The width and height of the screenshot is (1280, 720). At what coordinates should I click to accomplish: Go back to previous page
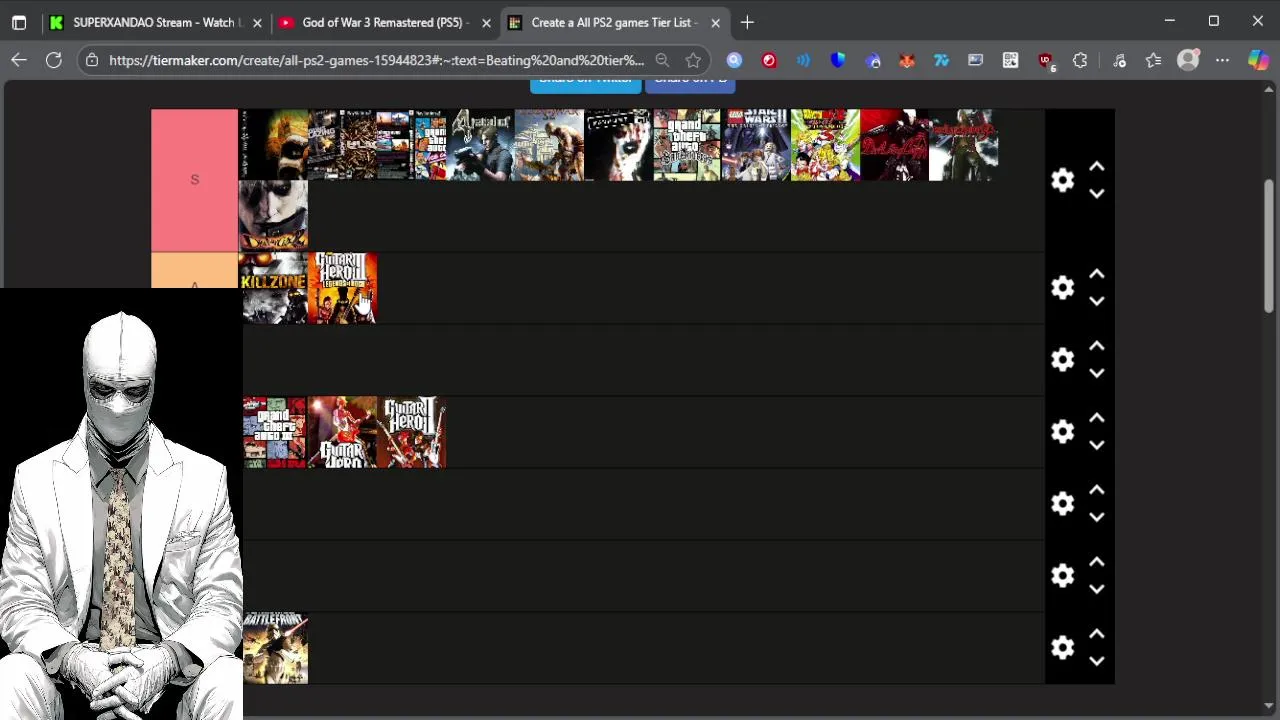click(19, 60)
